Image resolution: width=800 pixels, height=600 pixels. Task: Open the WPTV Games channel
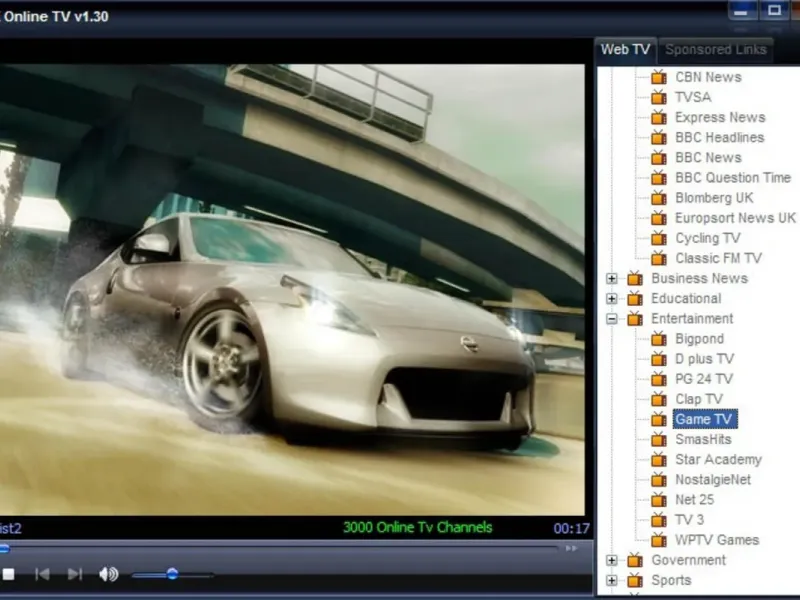[717, 540]
